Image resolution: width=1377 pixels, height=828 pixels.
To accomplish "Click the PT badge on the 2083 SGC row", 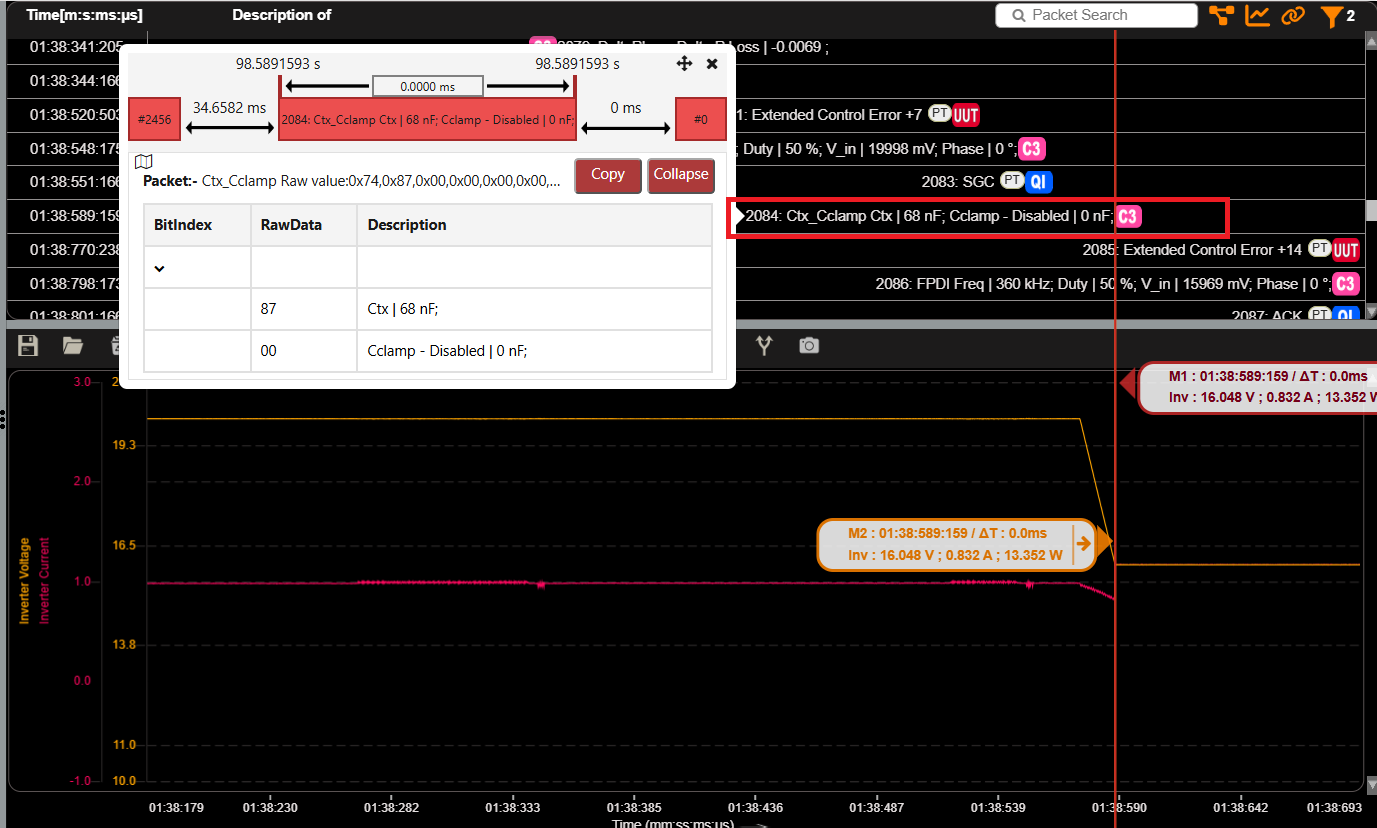I will click(1013, 181).
